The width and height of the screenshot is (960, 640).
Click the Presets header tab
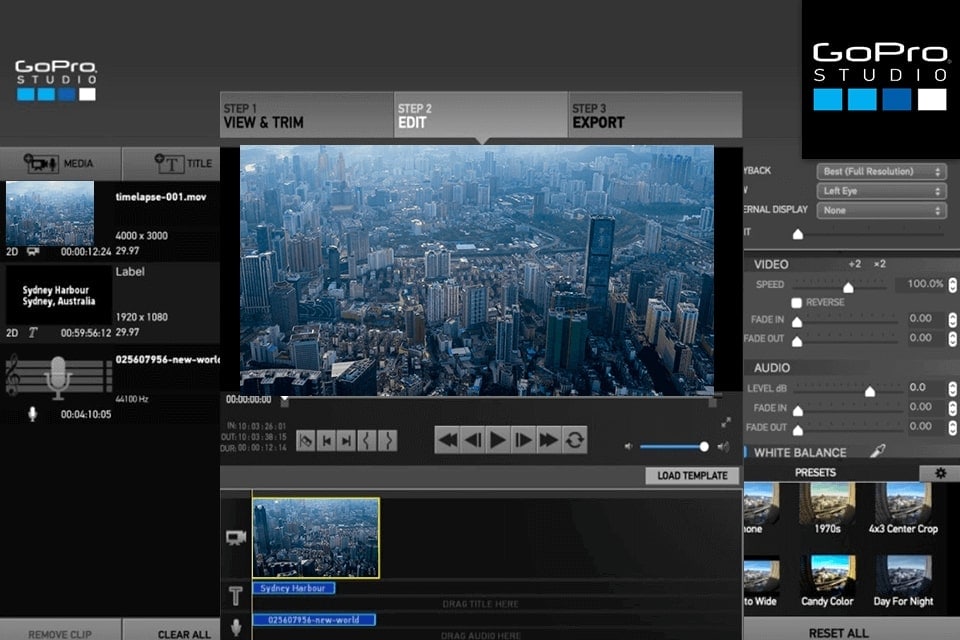(815, 473)
